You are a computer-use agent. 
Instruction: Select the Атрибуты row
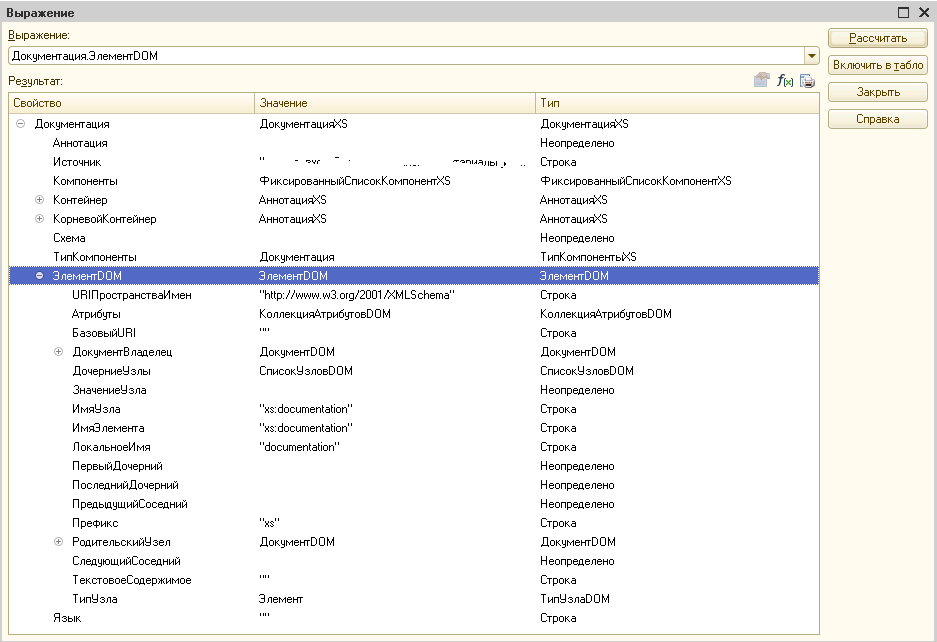click(x=414, y=314)
